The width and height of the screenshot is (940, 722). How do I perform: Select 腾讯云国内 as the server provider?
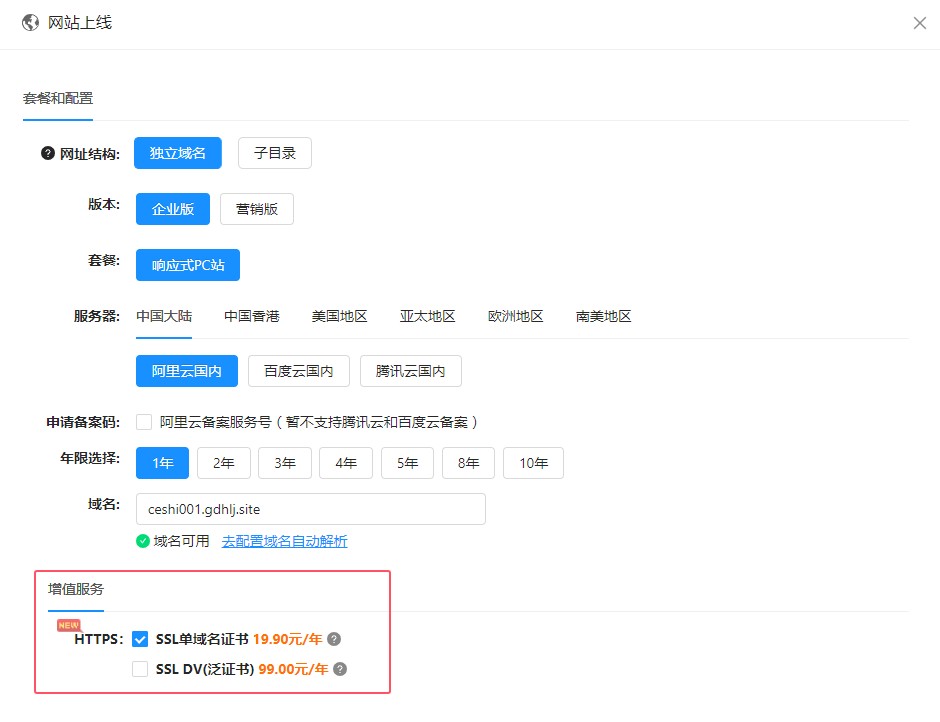coord(411,371)
